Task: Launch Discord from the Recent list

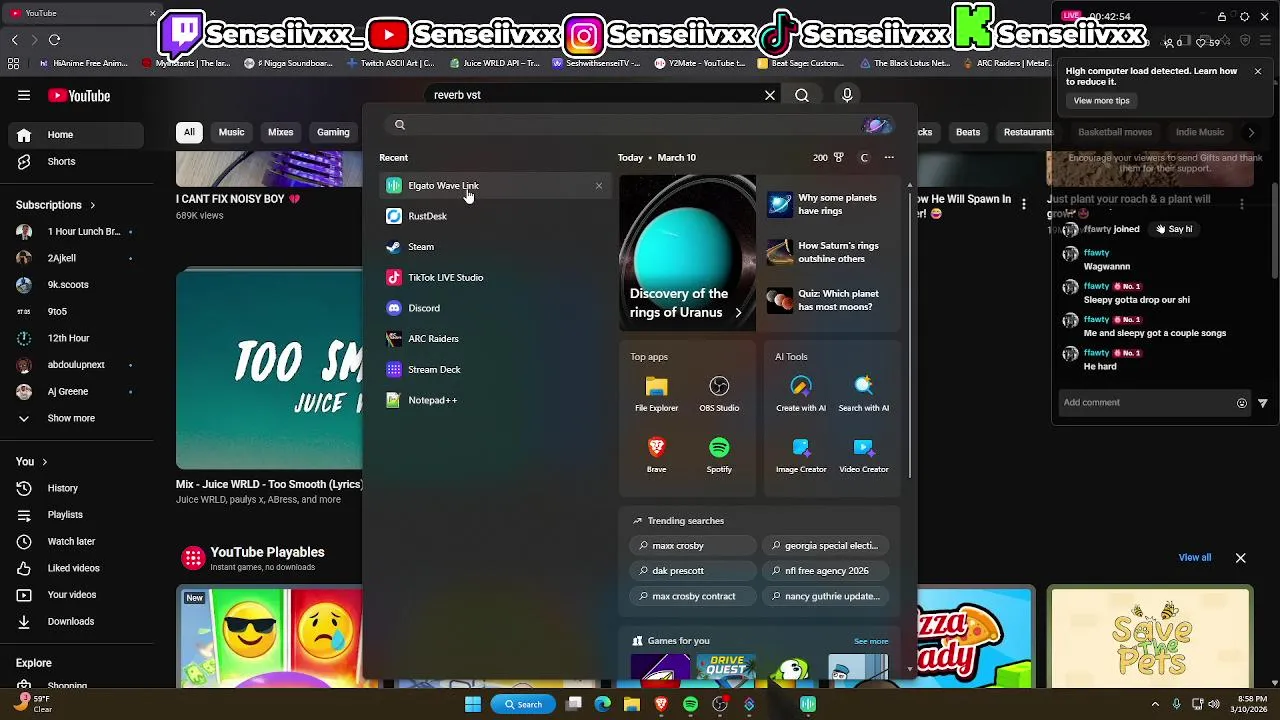Action: click(494, 308)
